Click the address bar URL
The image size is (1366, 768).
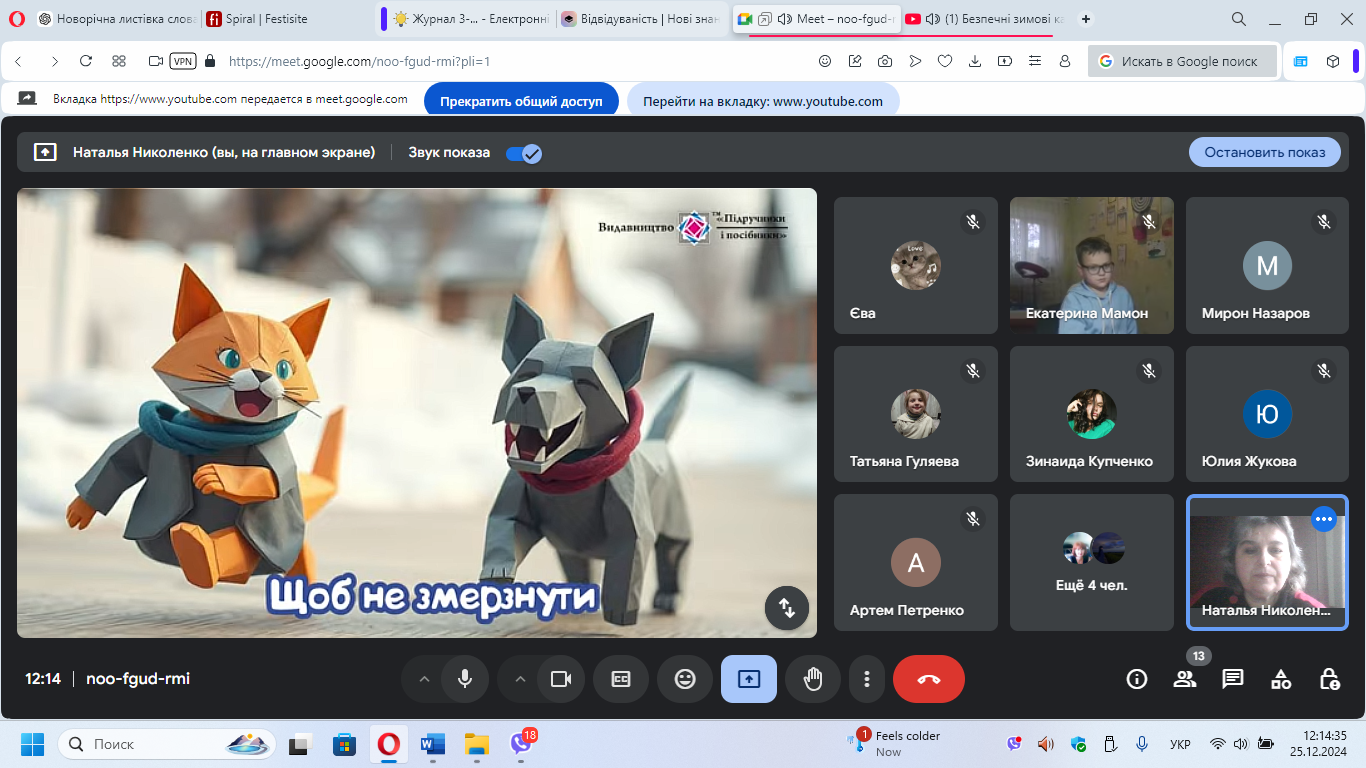[359, 61]
